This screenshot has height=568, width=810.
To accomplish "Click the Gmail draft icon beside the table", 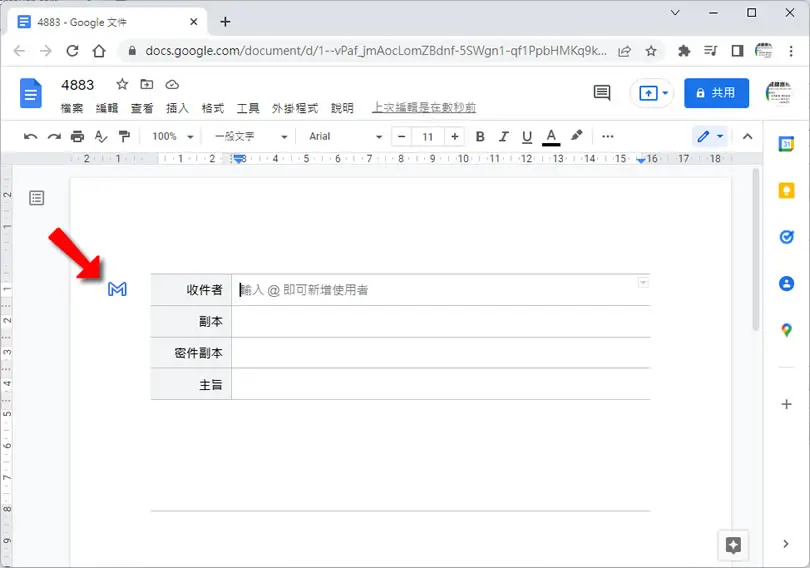I will (117, 289).
